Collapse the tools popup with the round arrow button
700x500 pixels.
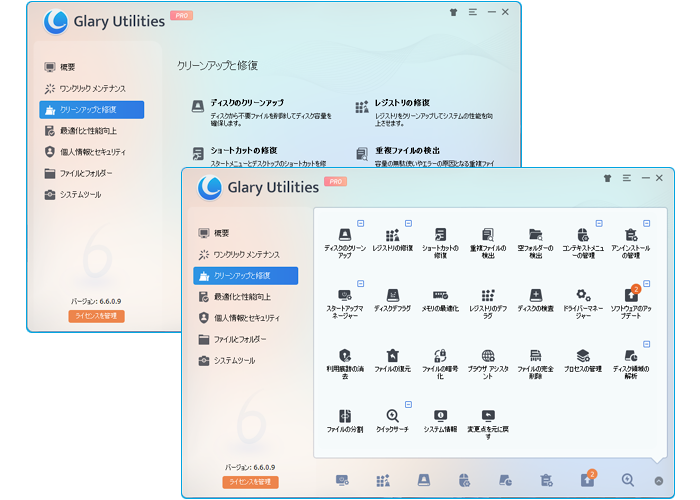click(658, 481)
